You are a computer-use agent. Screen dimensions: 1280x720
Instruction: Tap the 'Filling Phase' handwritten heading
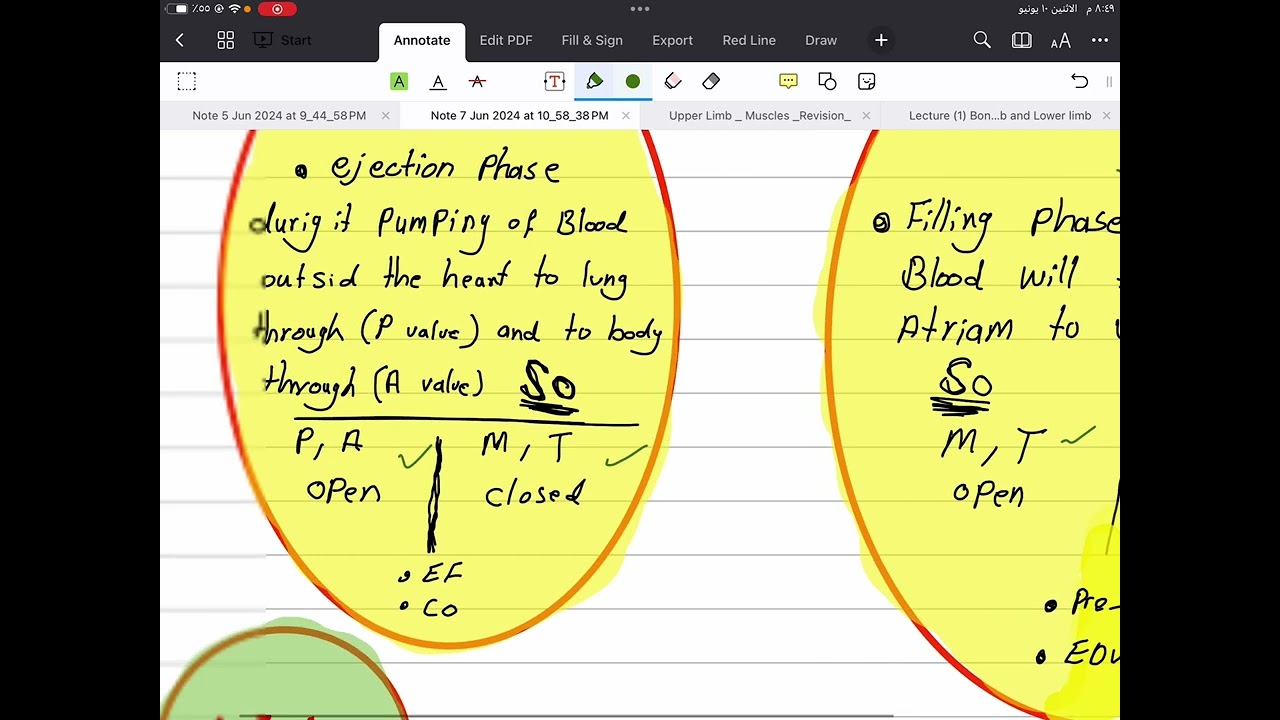1012,222
